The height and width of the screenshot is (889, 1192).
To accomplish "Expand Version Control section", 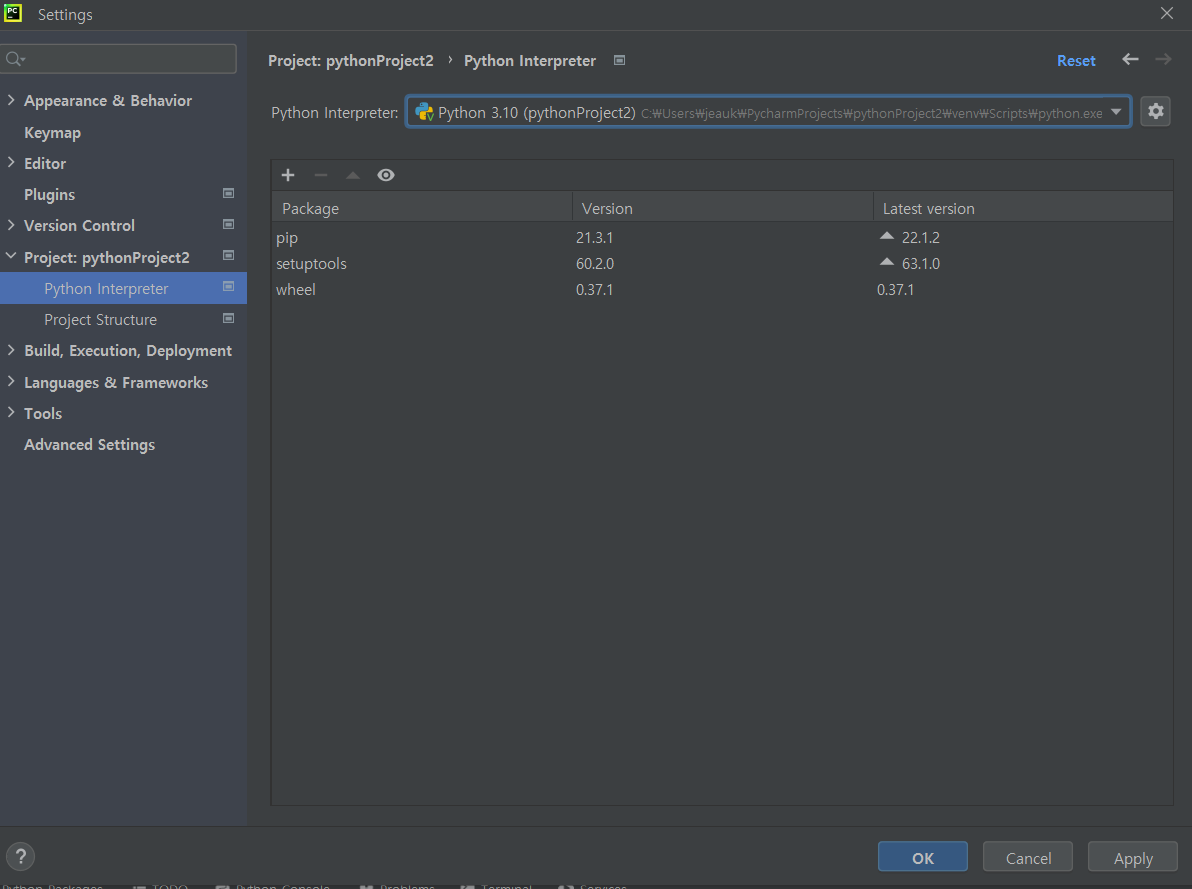I will pos(11,225).
